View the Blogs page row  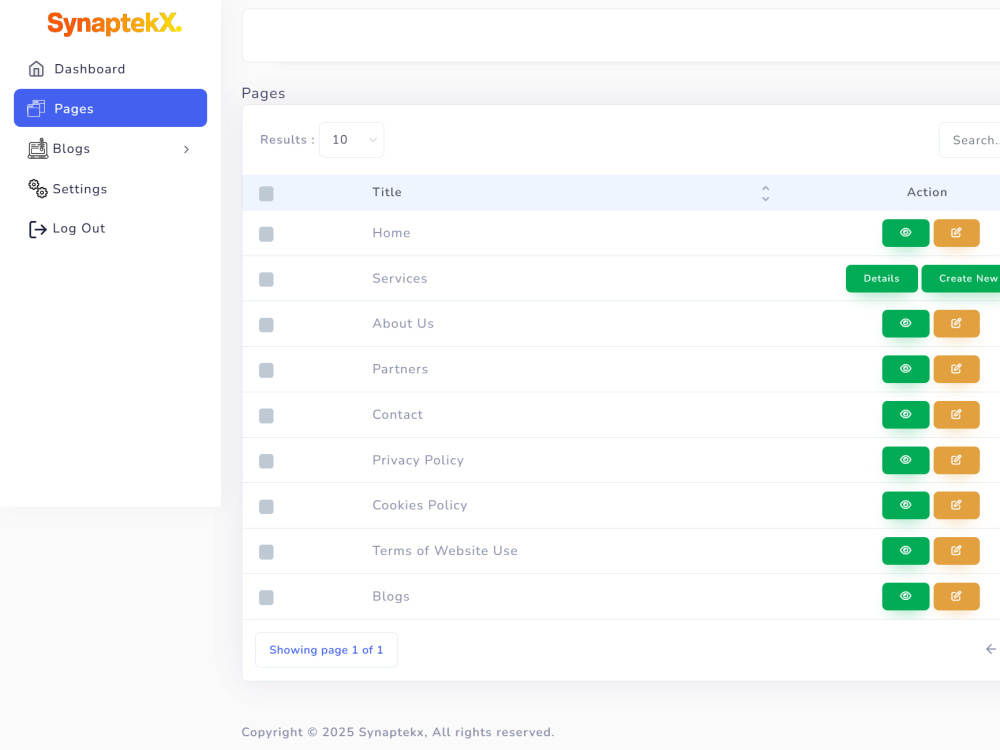point(905,596)
